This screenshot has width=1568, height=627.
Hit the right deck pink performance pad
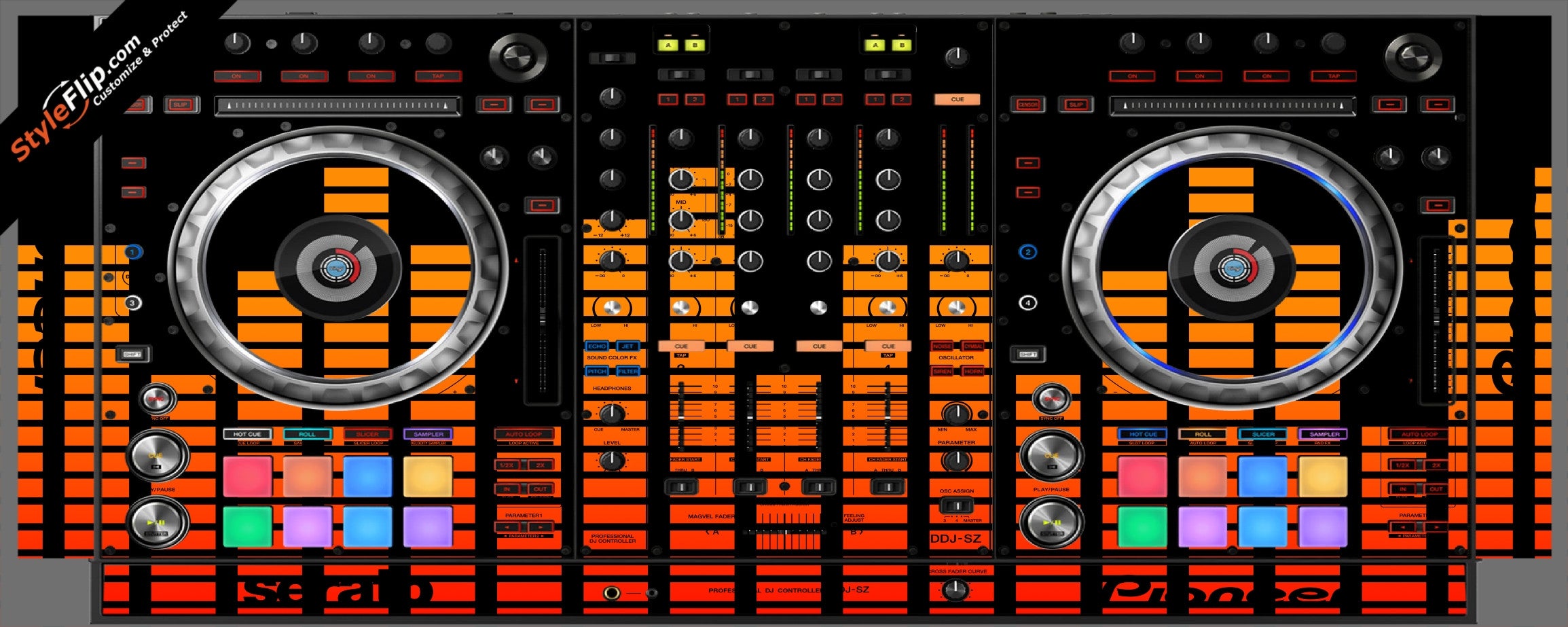coord(1142,477)
